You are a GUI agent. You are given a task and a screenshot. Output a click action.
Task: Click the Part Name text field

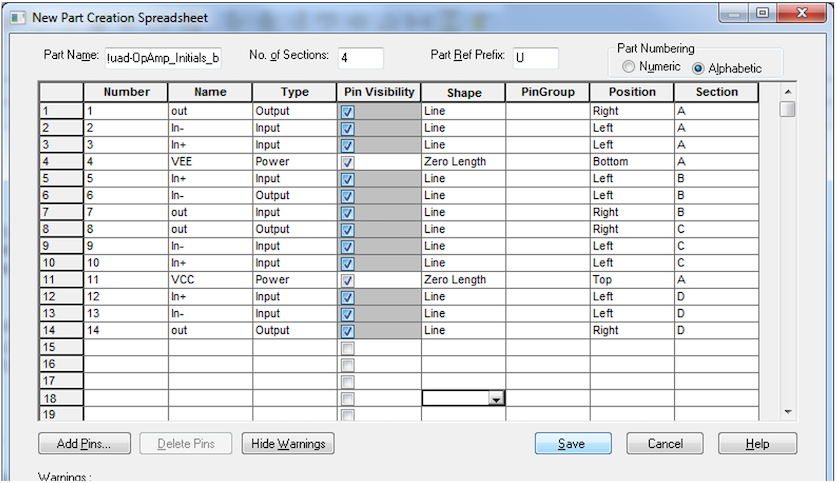(162, 58)
